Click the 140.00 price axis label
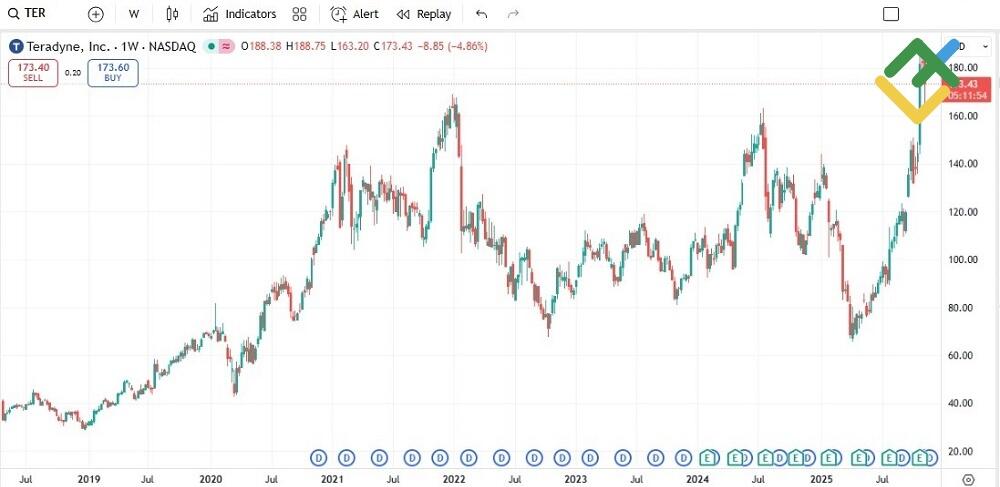1000x487 pixels. pos(964,164)
